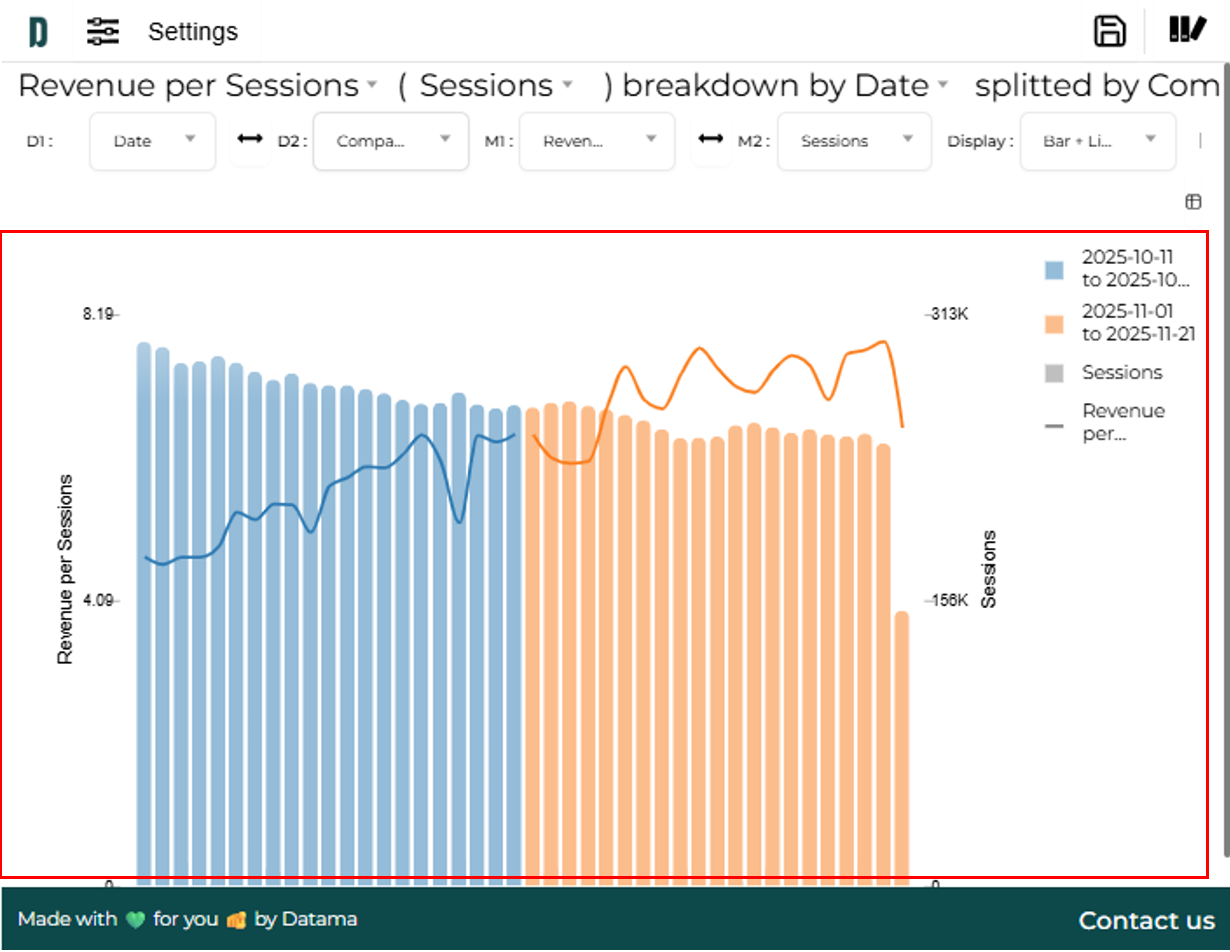Click the Contact us link

click(x=1147, y=920)
